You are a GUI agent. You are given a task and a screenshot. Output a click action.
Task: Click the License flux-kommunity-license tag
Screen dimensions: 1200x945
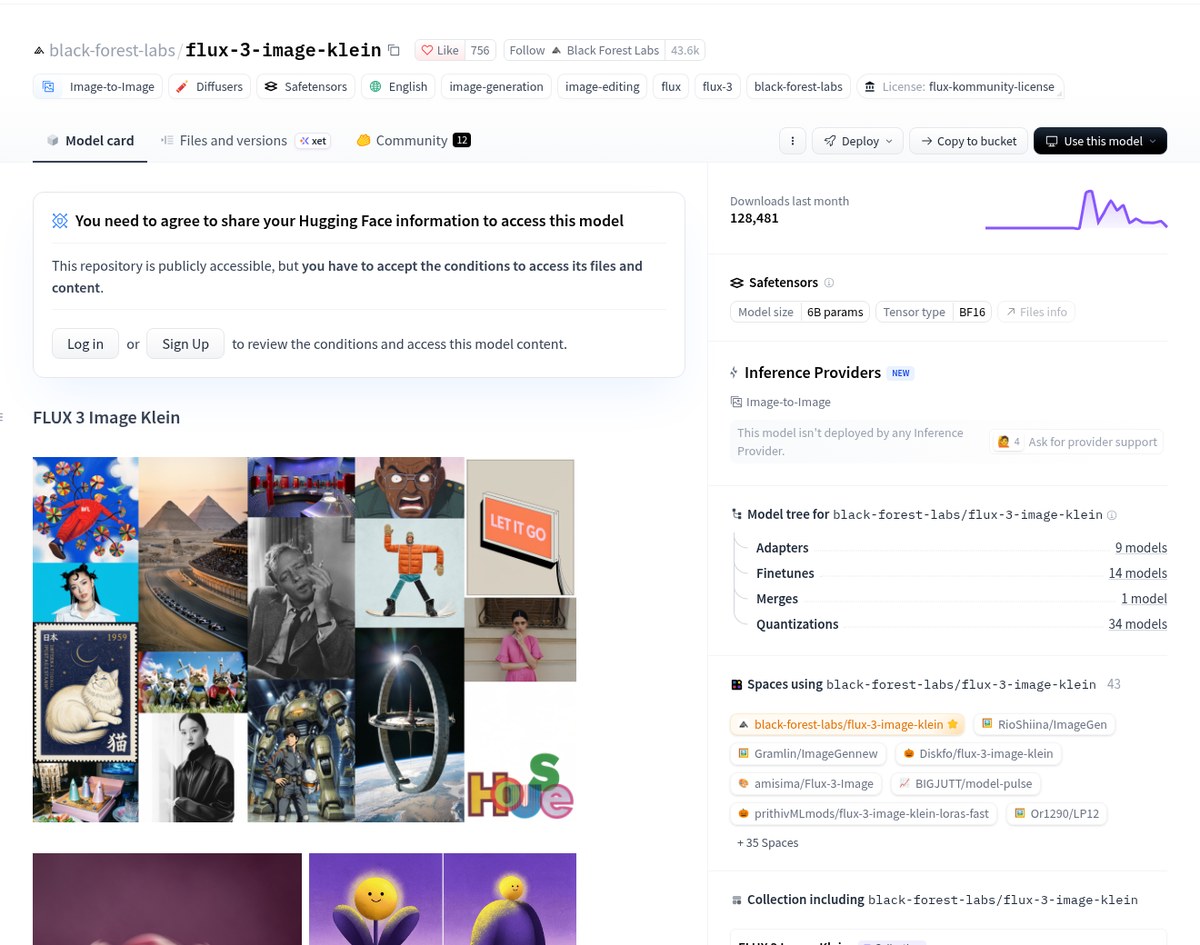[960, 87]
